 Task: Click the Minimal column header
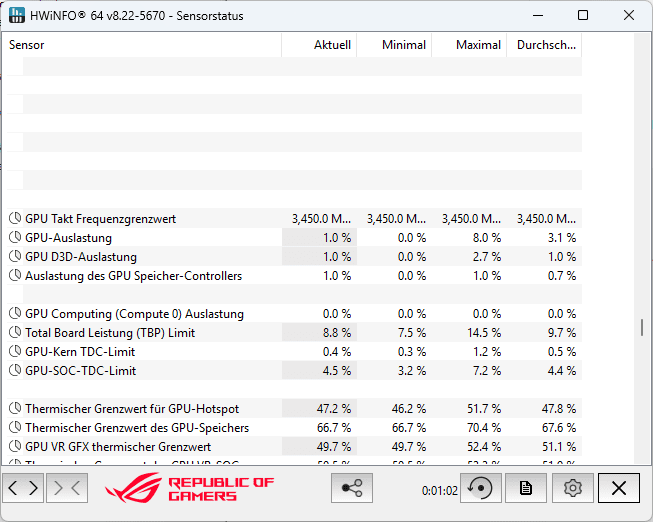(x=394, y=45)
